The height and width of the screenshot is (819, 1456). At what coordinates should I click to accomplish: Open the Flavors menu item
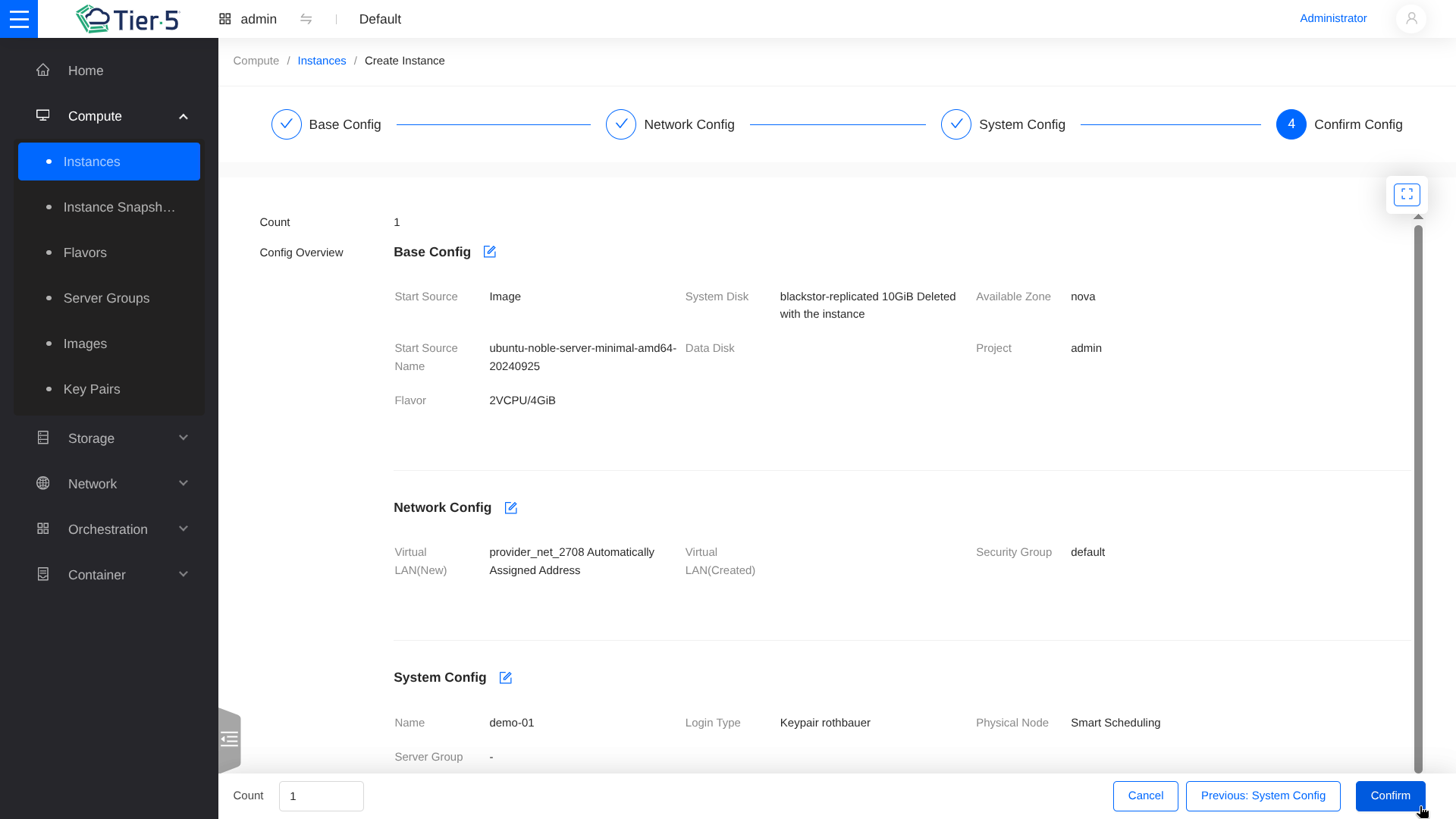tap(85, 253)
